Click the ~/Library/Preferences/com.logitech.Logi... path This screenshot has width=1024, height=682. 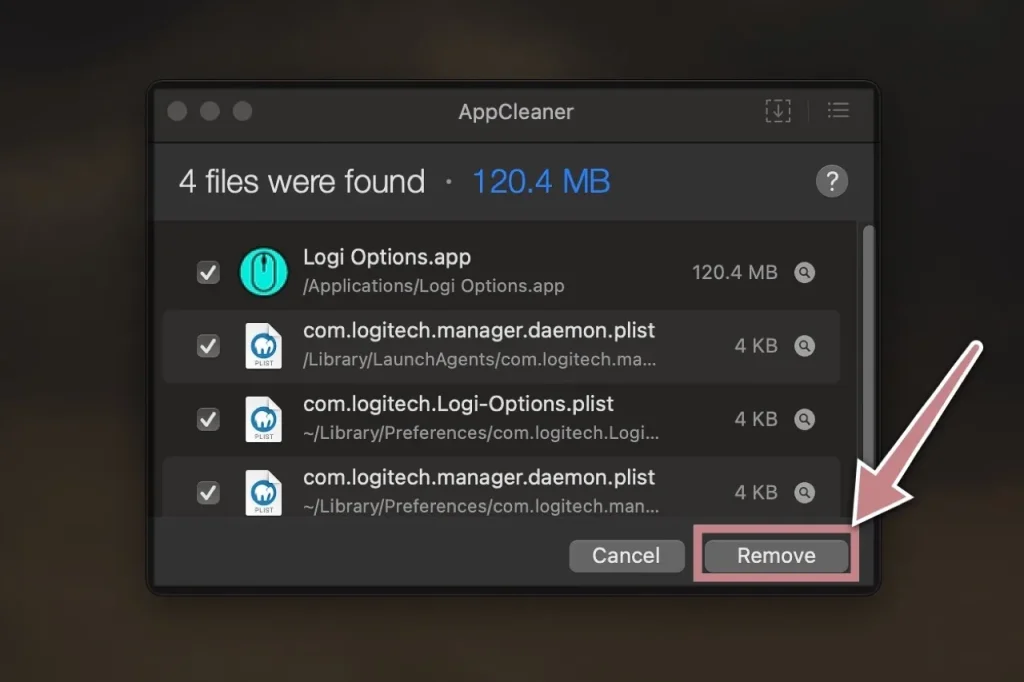pyautogui.click(x=481, y=432)
